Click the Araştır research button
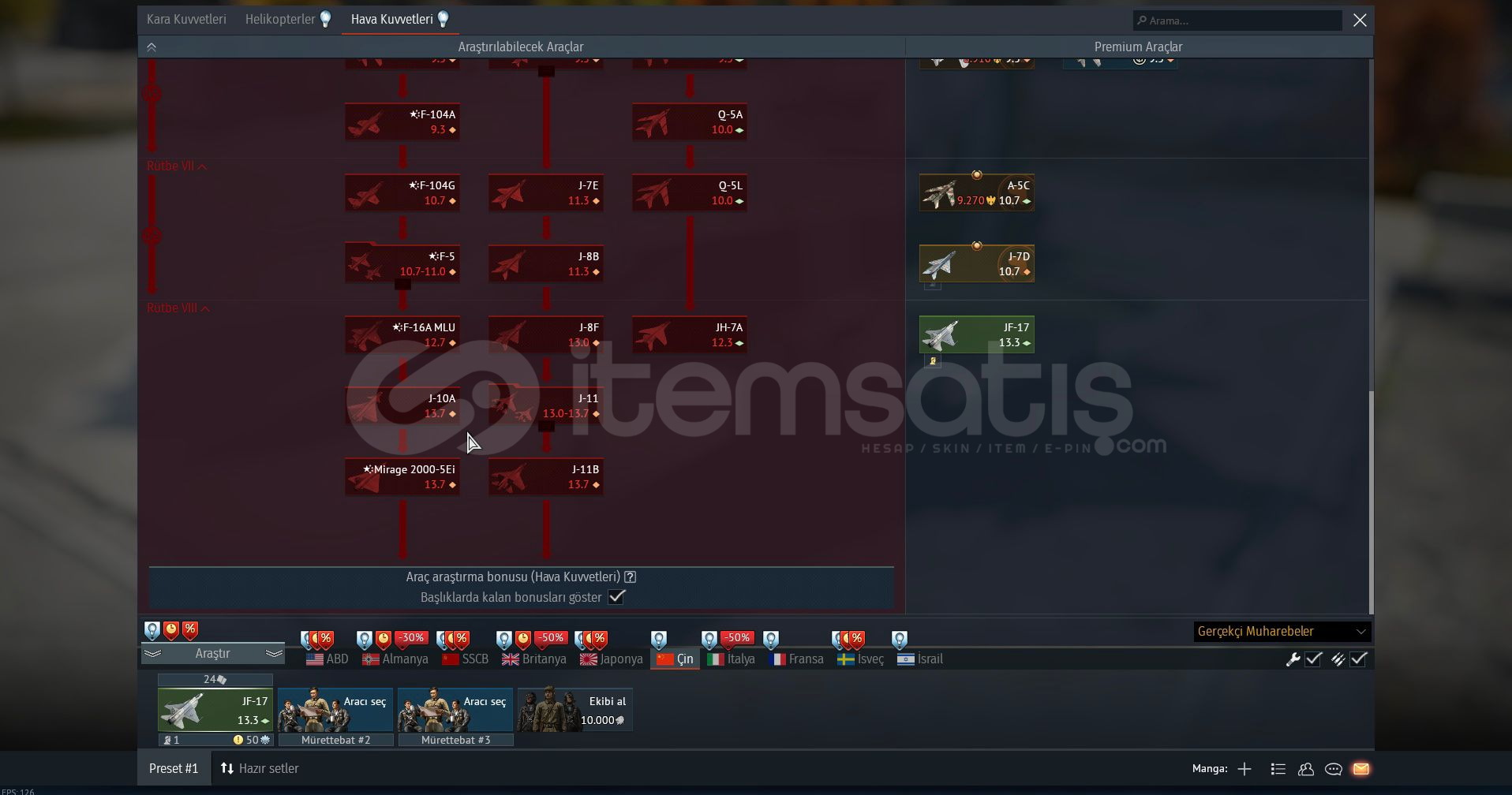The image size is (1512, 795). [213, 654]
